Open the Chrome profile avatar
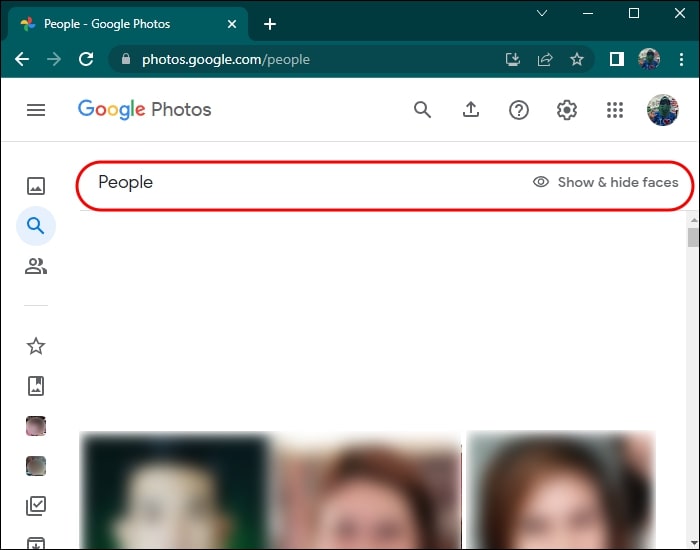This screenshot has width=700, height=550. click(649, 59)
